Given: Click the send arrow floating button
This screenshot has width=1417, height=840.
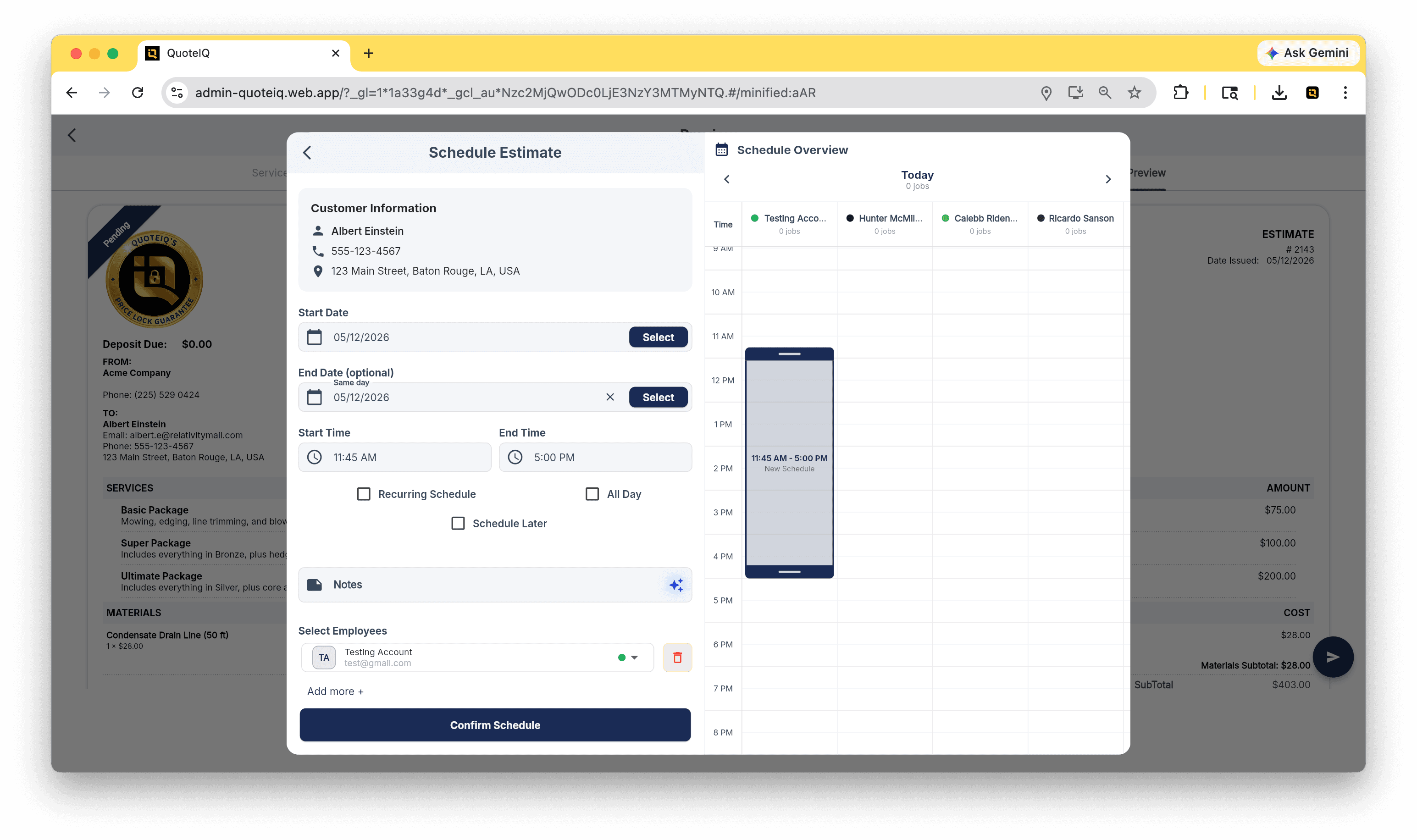Looking at the screenshot, I should pos(1333,657).
